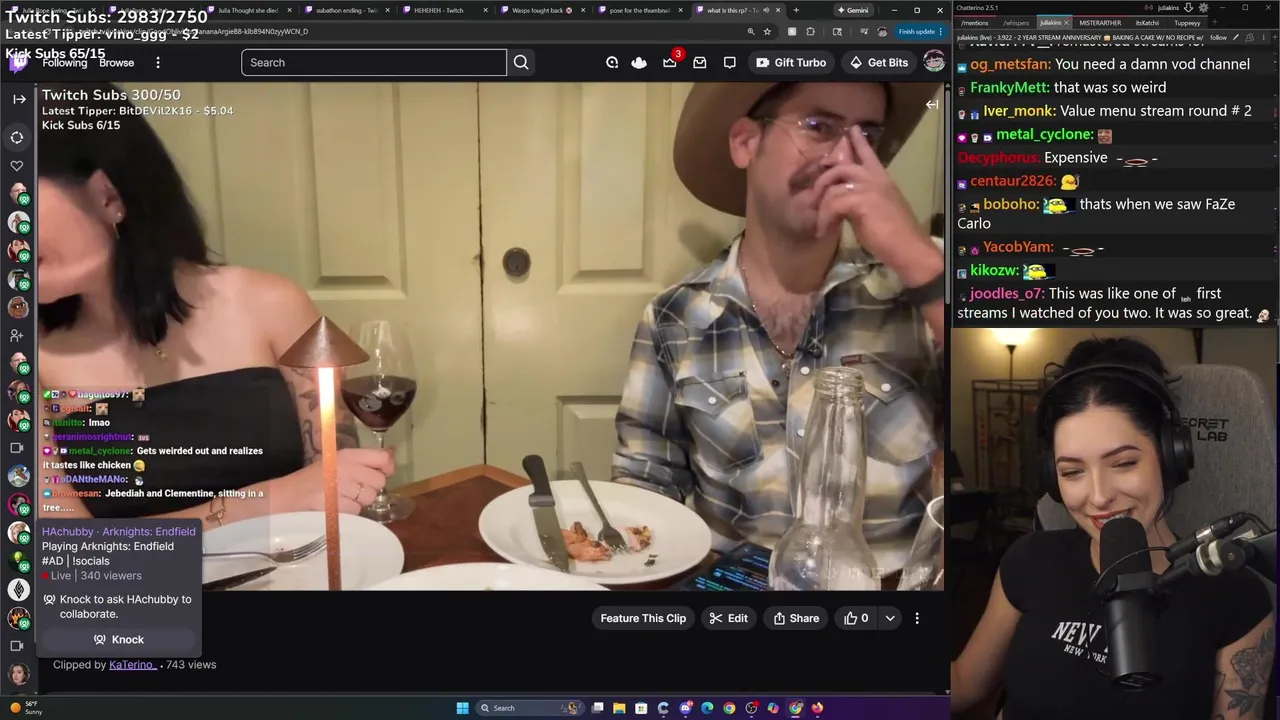Screen dimensions: 1280x720
Task: Close the juliakins Chatterino tab
Action: (x=1066, y=22)
